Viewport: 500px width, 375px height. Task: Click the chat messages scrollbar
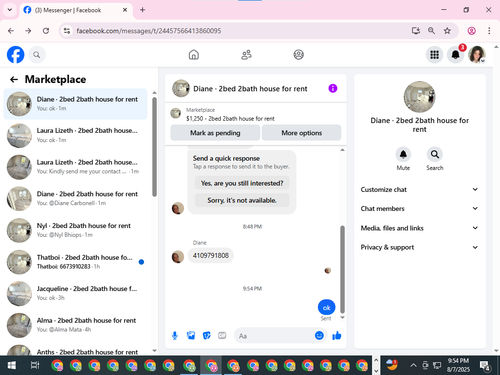(x=342, y=269)
